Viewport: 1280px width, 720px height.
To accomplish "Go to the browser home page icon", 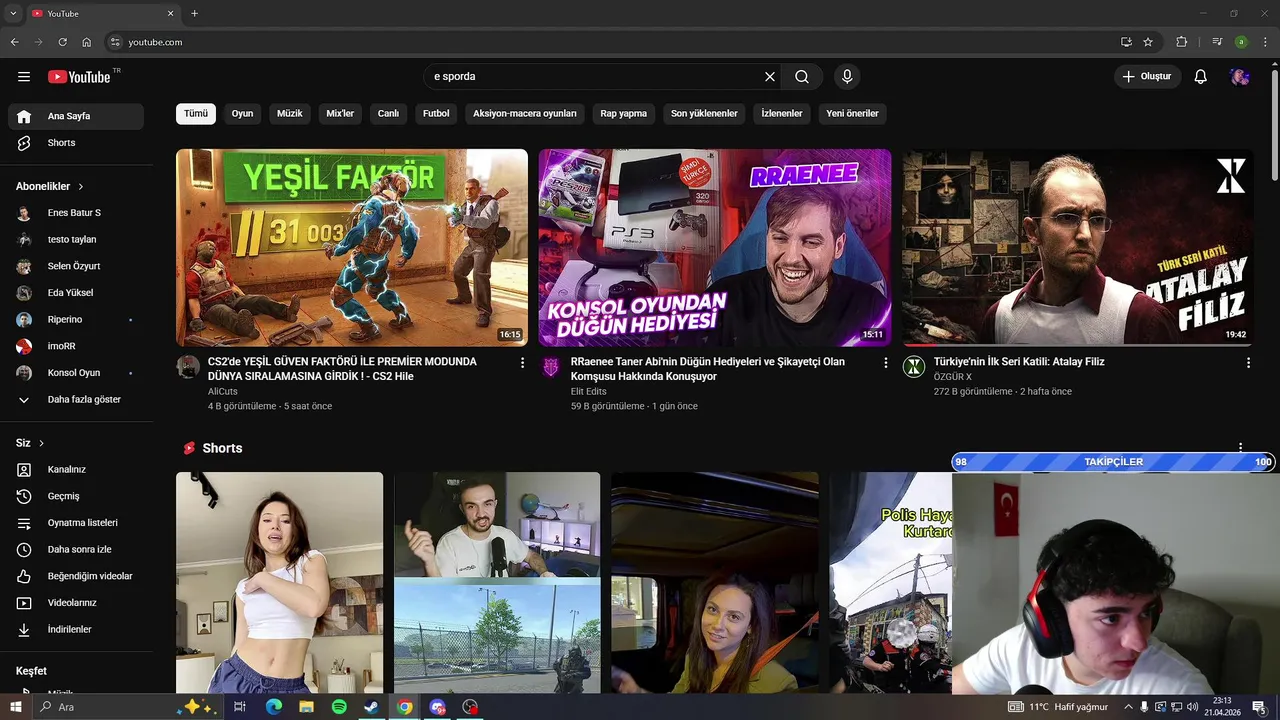I will click(x=87, y=42).
